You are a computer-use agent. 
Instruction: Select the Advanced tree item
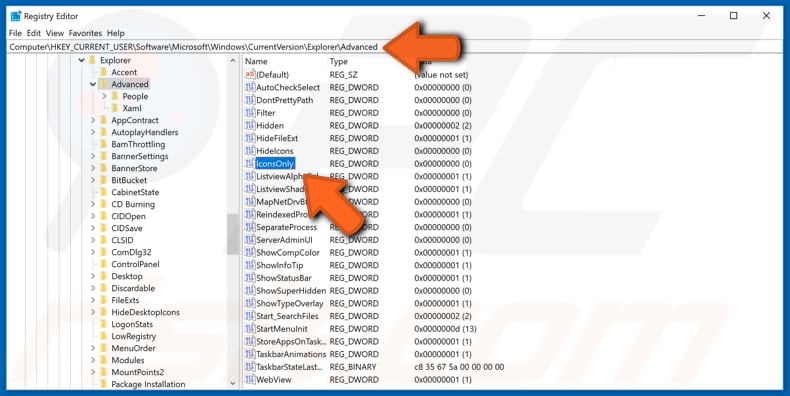(x=129, y=85)
